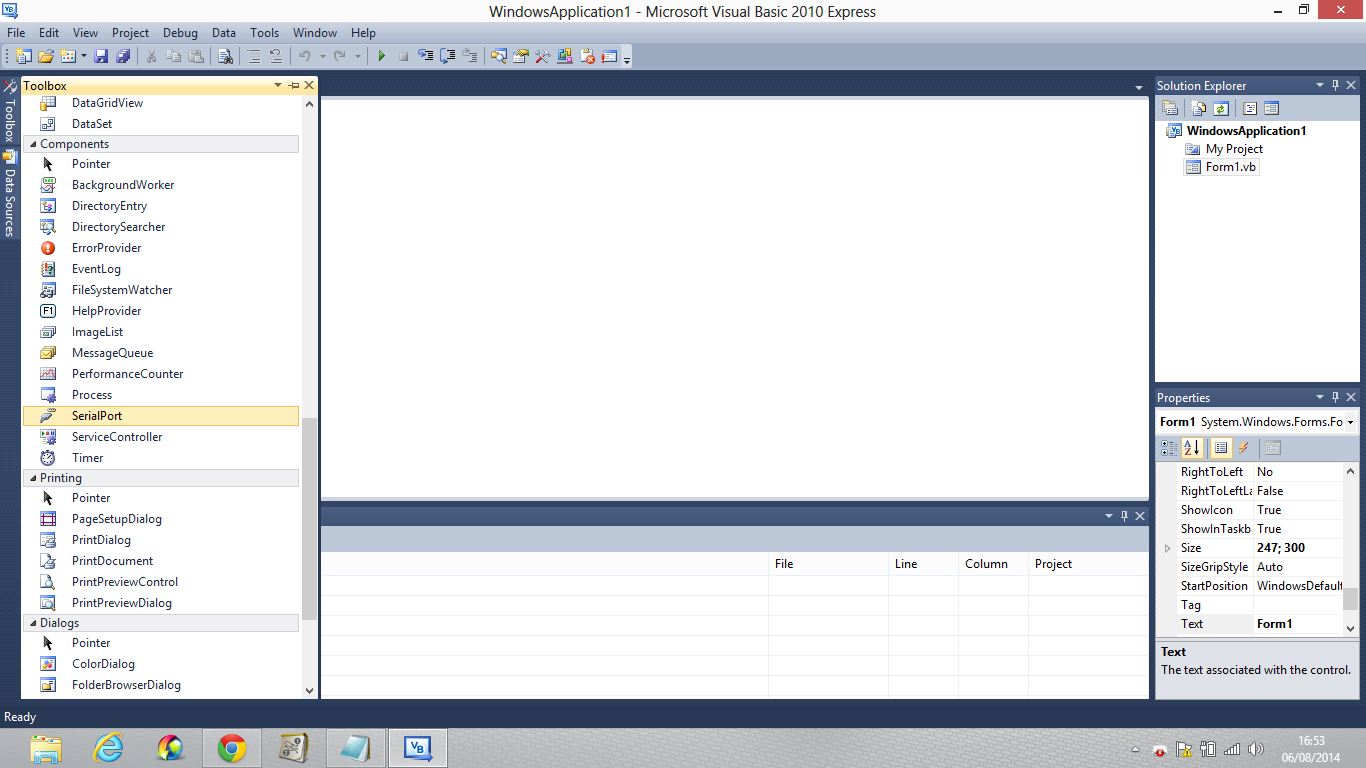Click the New Project toolbar icon
Screen dimensions: 1366x768
[x=22, y=56]
